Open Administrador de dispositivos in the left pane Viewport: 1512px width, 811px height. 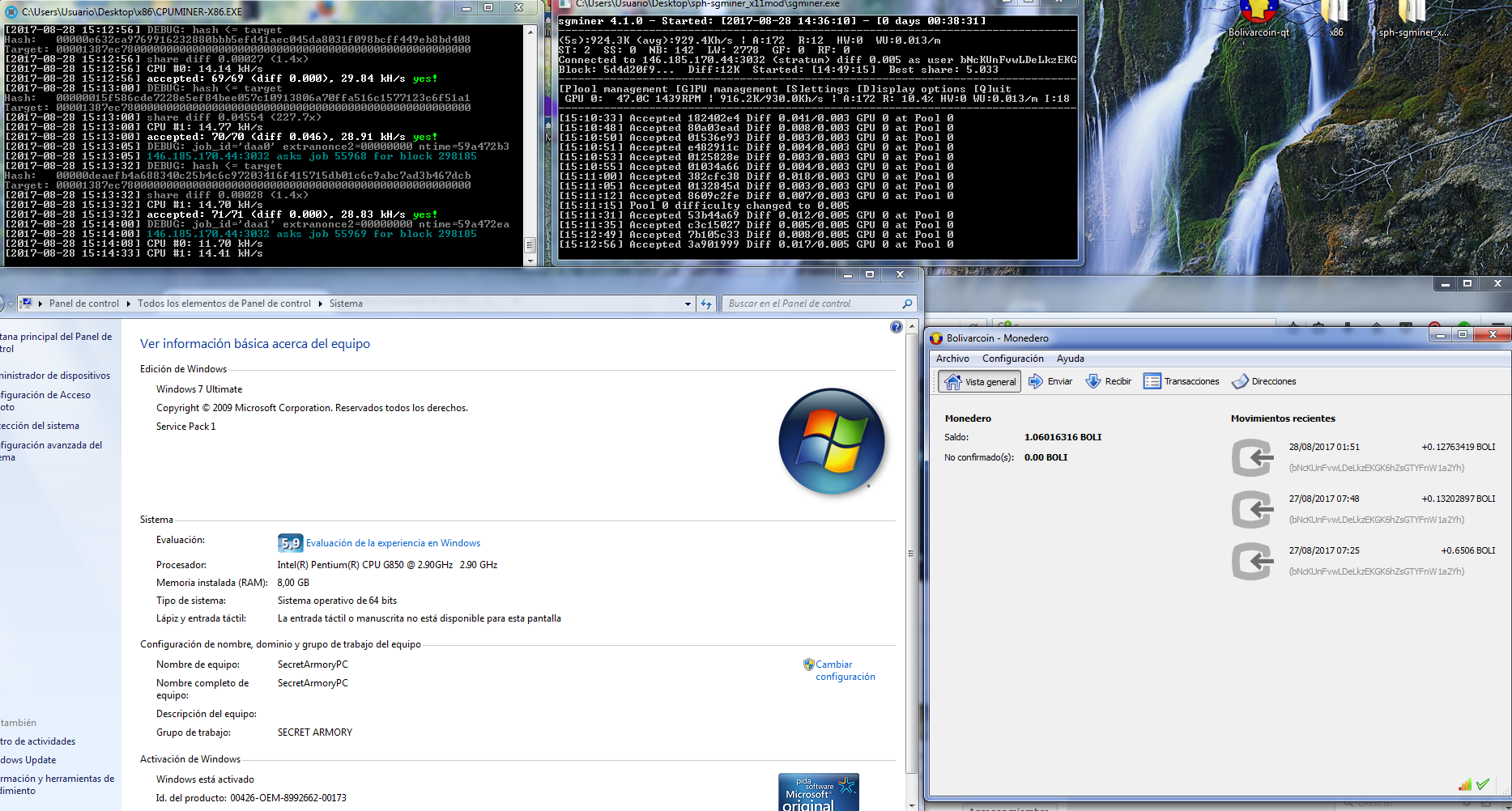tap(55, 376)
